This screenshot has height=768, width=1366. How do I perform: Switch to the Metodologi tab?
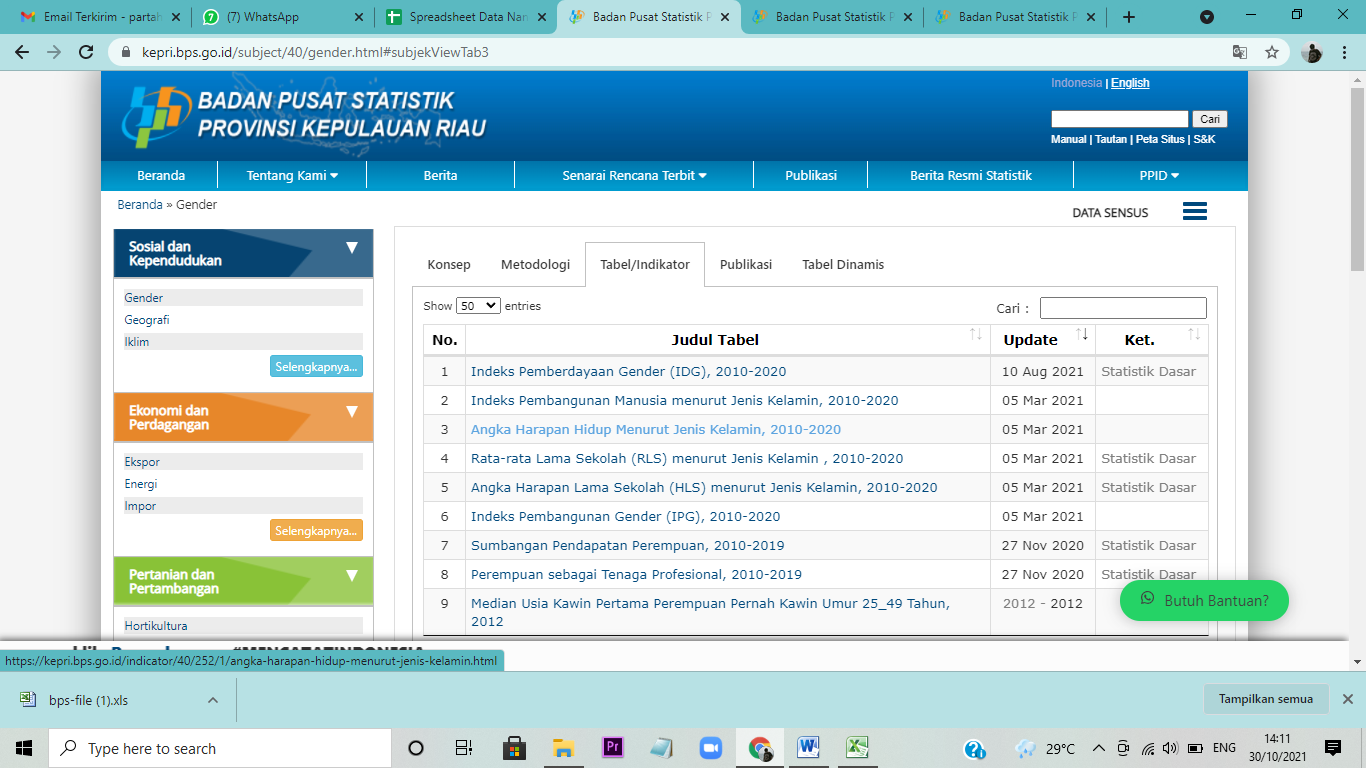(x=535, y=265)
